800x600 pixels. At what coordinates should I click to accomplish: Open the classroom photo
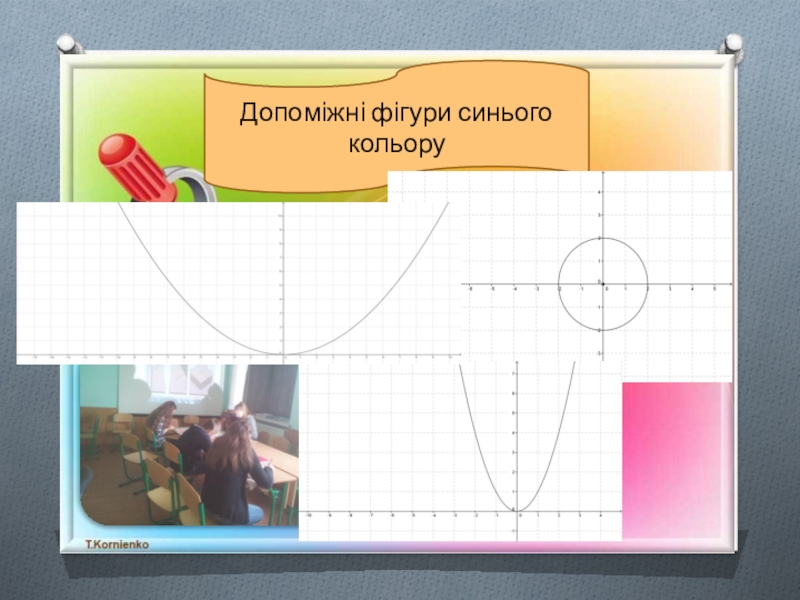pyautogui.click(x=188, y=445)
